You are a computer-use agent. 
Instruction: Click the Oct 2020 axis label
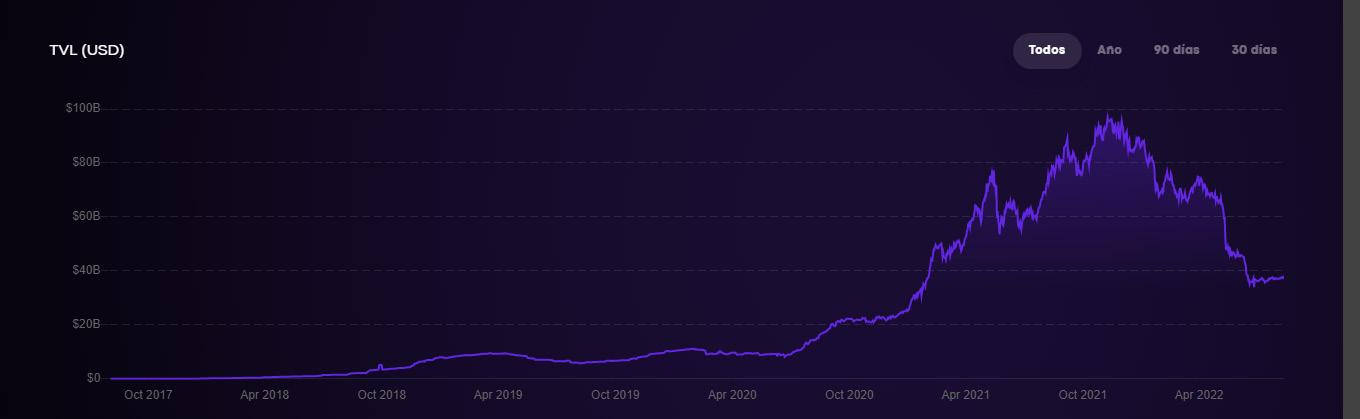click(x=849, y=395)
